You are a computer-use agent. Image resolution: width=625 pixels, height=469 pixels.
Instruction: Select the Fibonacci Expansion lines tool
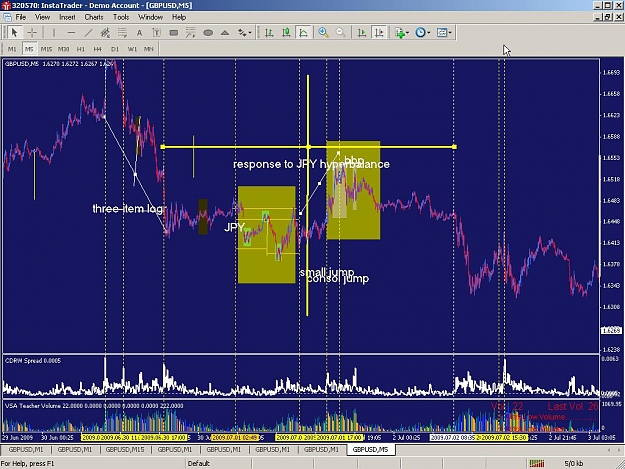point(191,33)
